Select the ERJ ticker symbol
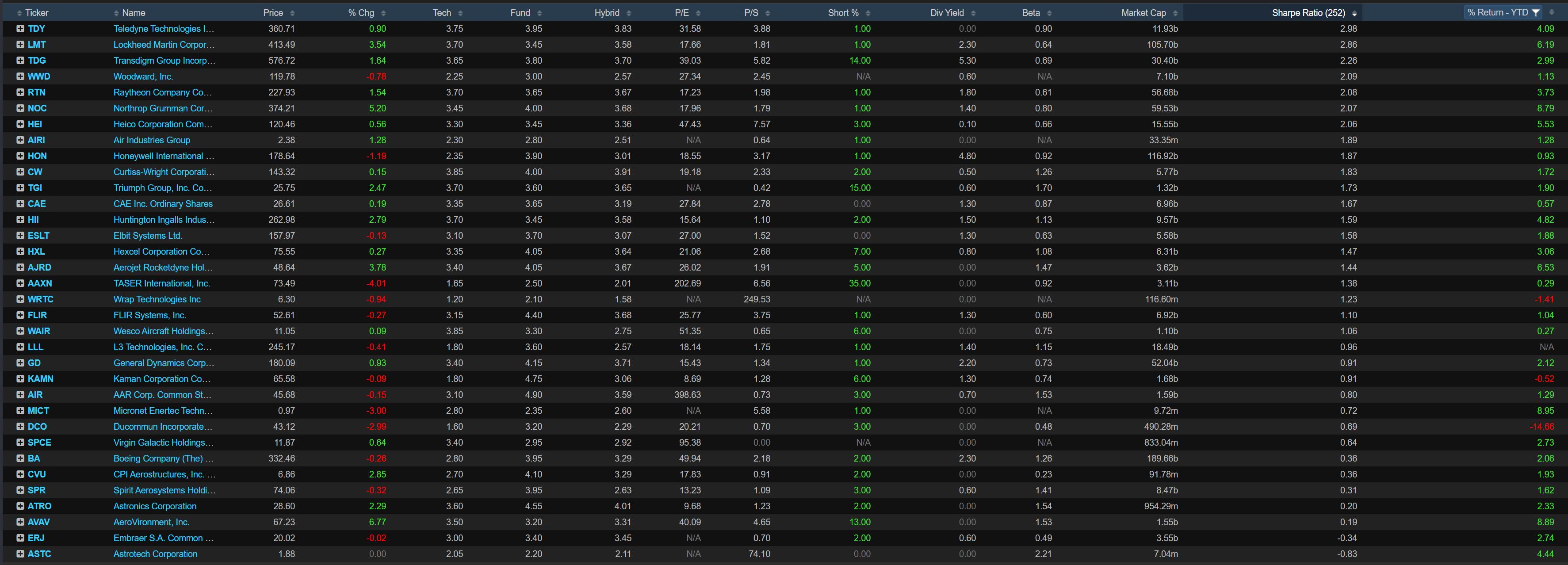1568x565 pixels. (x=36, y=538)
